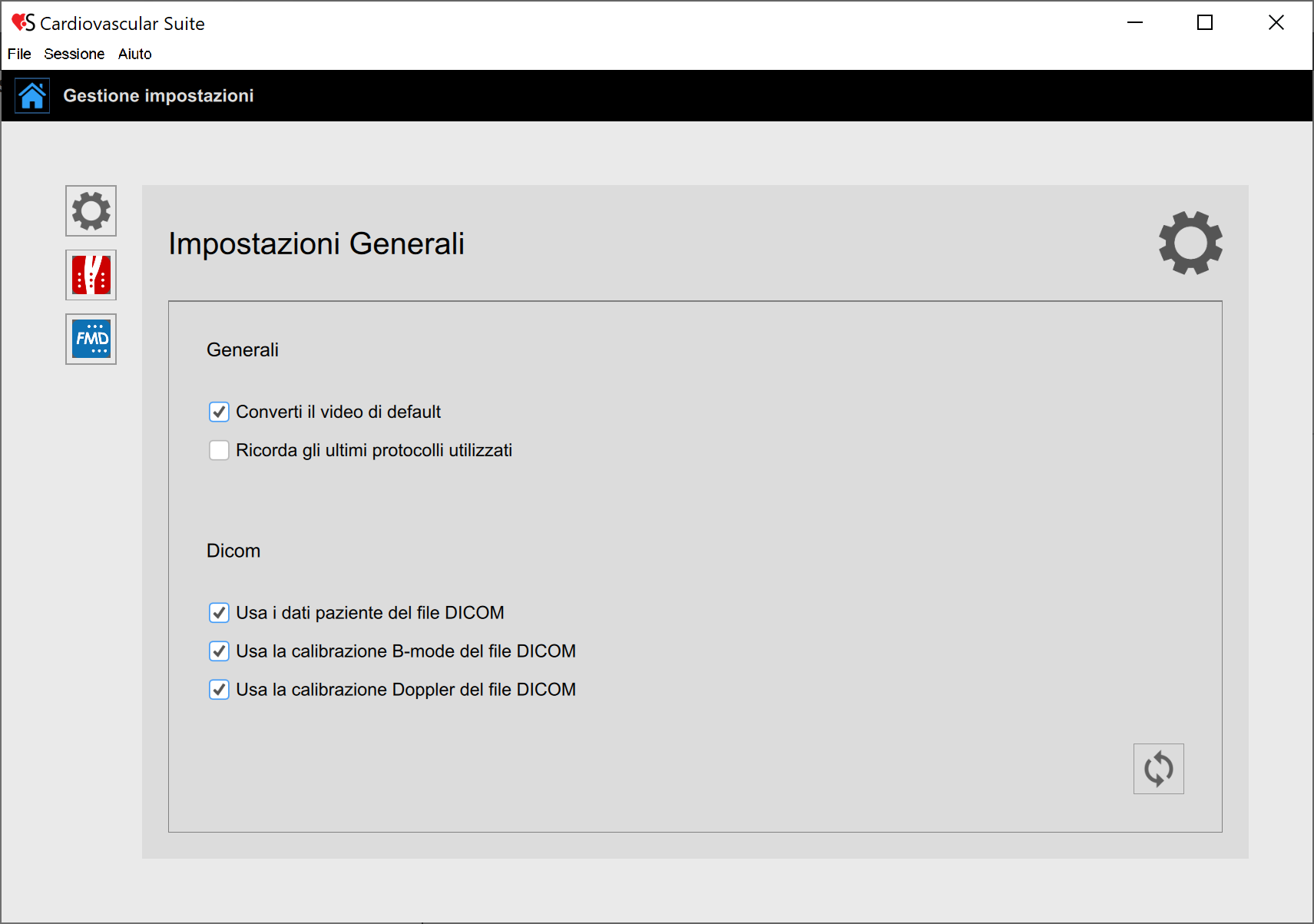Viewport: 1314px width, 924px height.
Task: Click the "Gestione impostazioni" header title
Action: click(158, 96)
